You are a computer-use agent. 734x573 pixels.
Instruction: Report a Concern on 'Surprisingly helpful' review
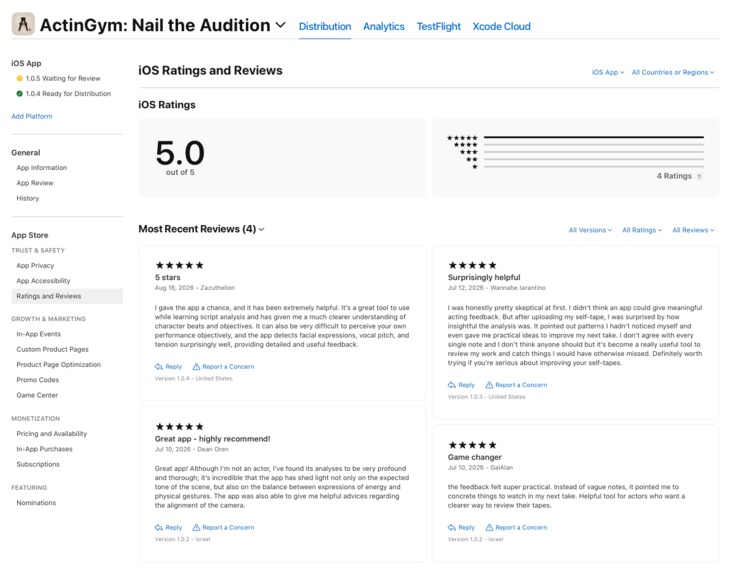(x=517, y=385)
